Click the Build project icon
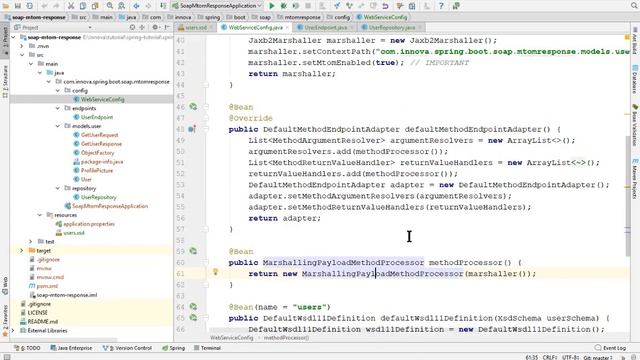 [x=163, y=6]
